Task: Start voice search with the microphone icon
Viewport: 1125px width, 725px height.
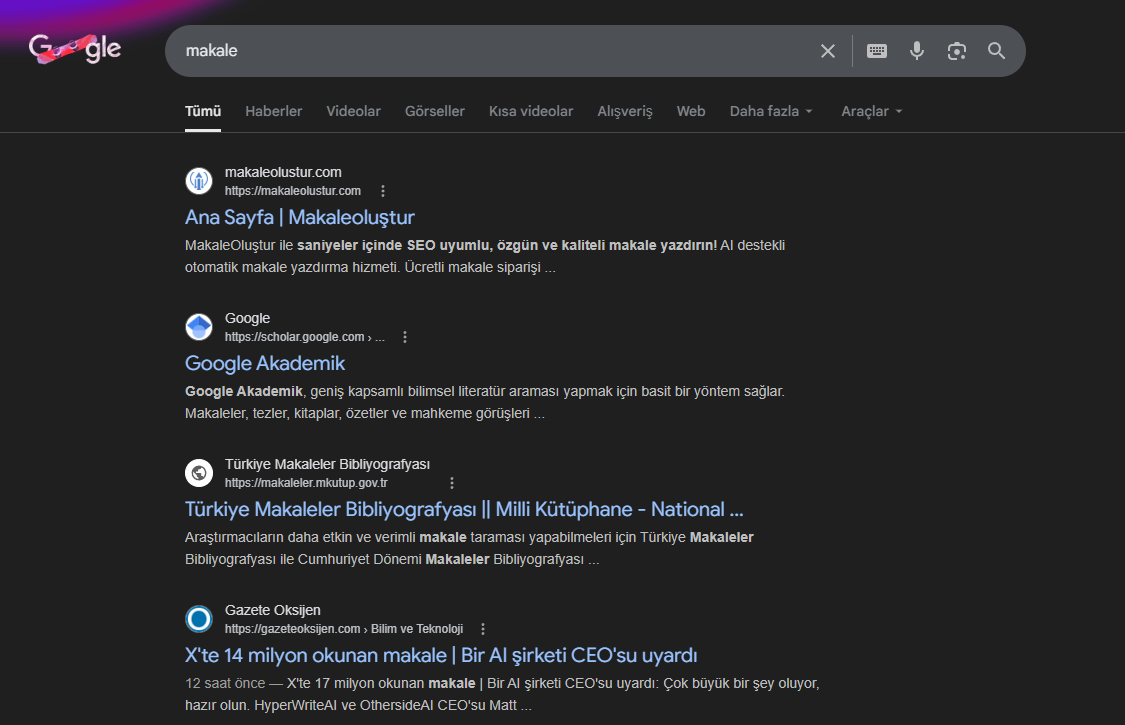Action: click(x=916, y=51)
